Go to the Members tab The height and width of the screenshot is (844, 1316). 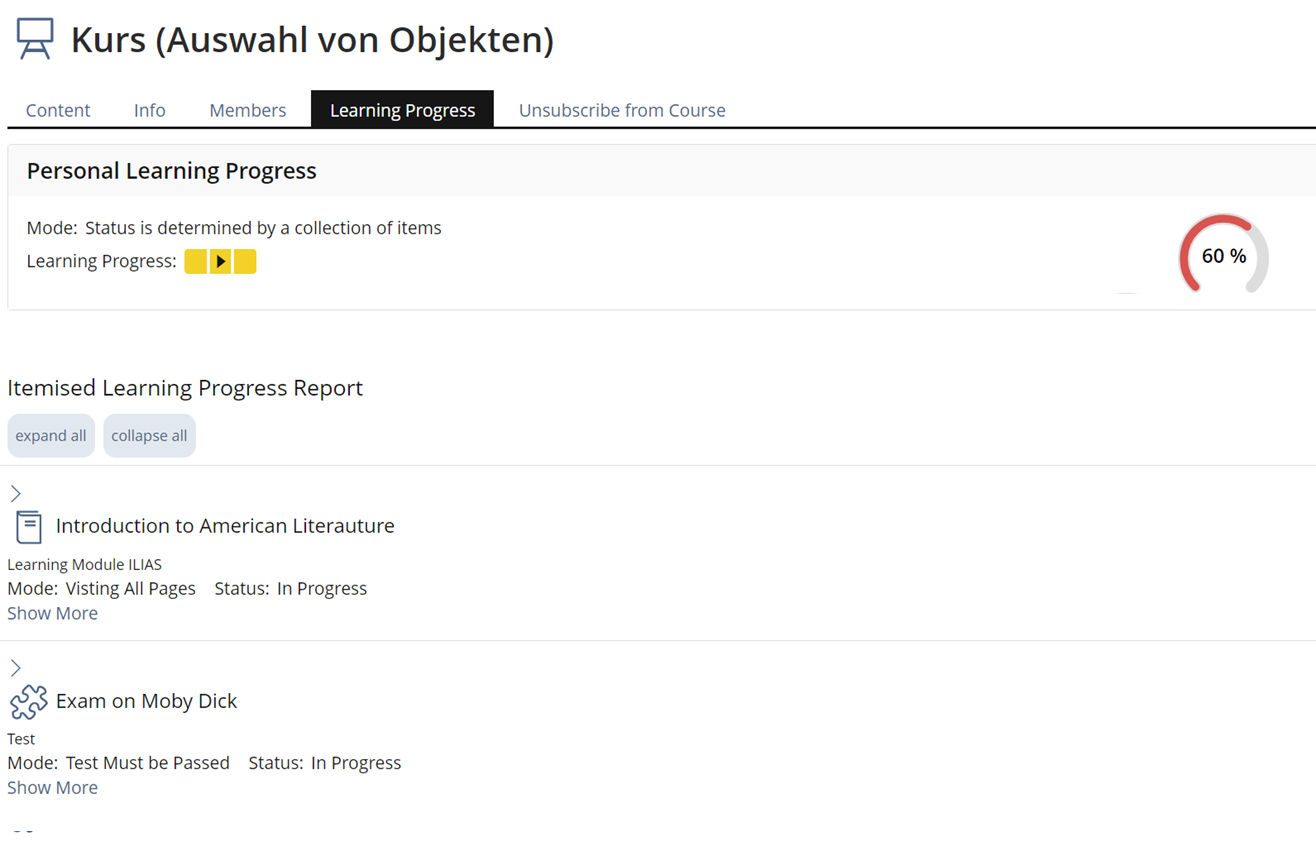click(247, 110)
